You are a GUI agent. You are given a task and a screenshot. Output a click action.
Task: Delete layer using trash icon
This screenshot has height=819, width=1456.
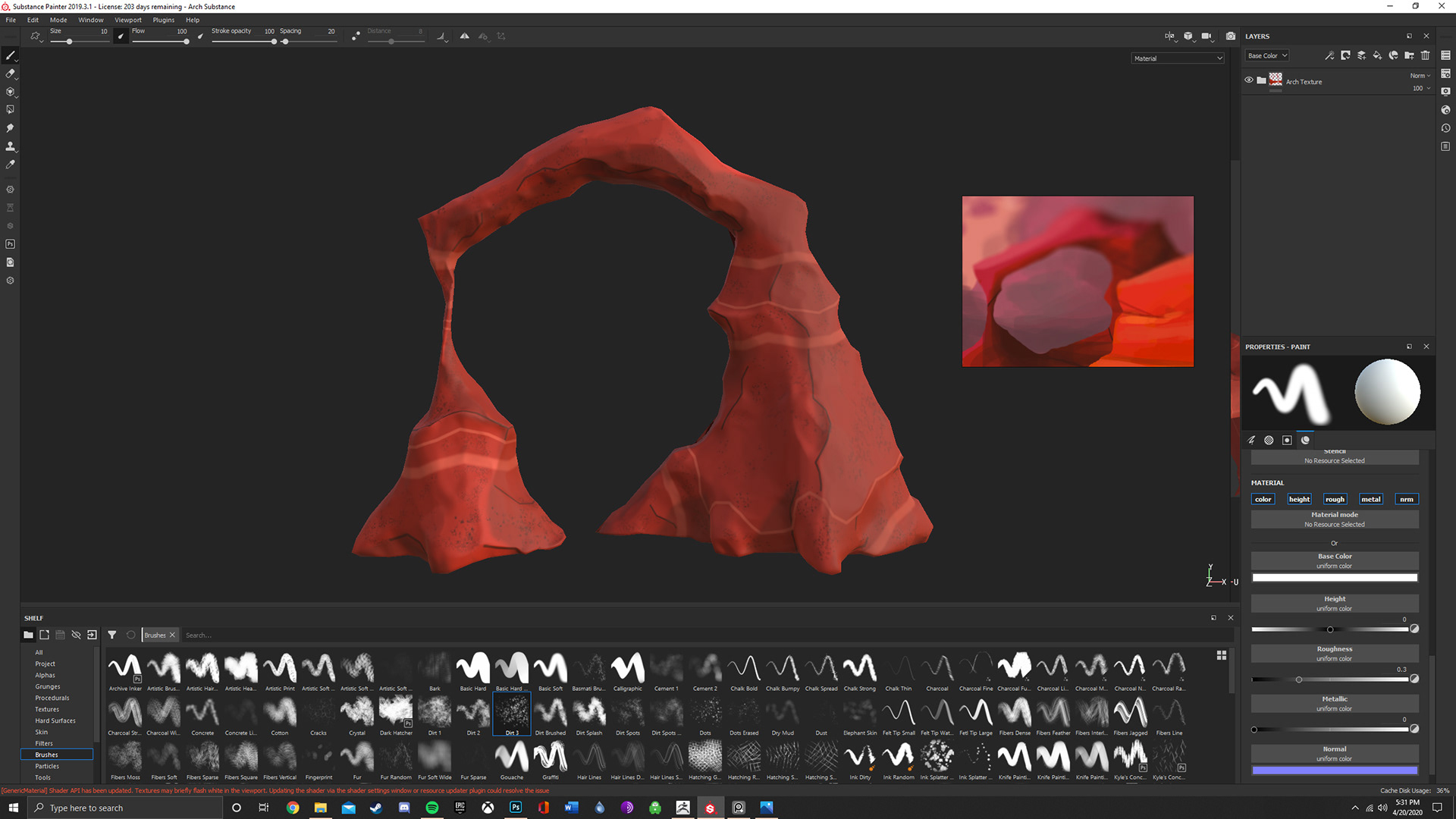coord(1425,55)
